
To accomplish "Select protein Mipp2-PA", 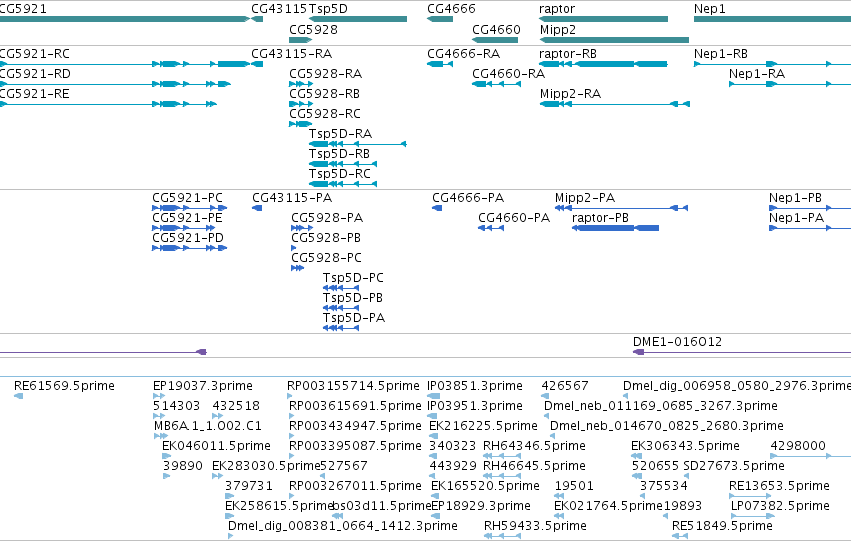I will click(621, 208).
